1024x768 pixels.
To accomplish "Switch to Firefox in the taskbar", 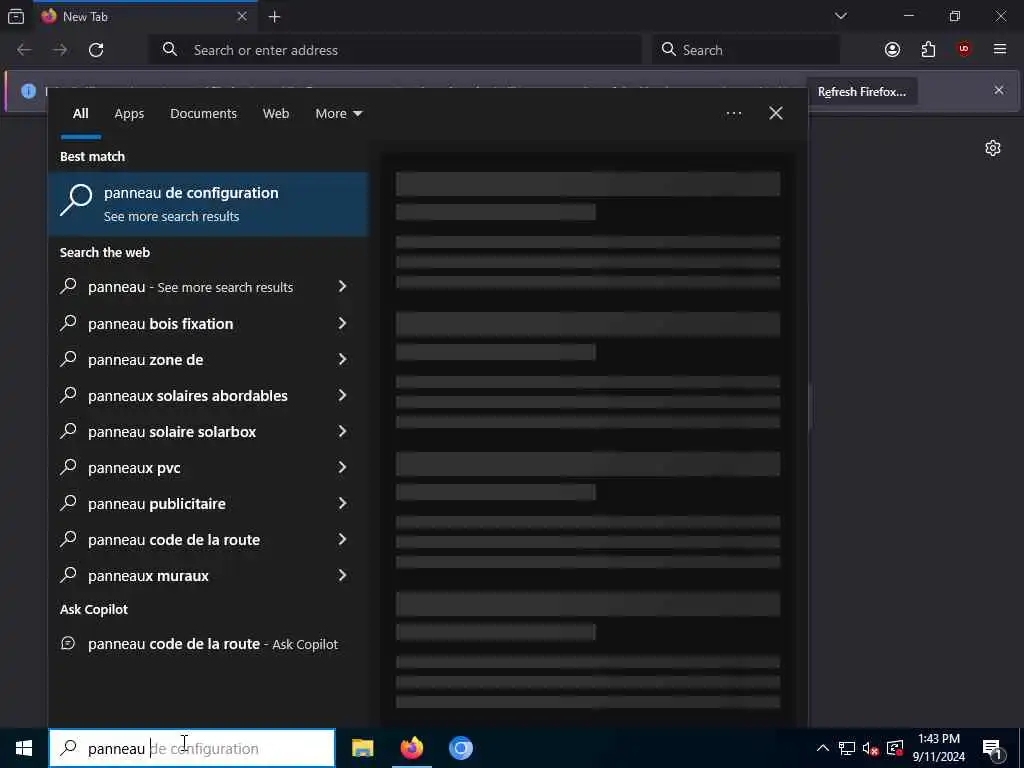I will click(411, 748).
